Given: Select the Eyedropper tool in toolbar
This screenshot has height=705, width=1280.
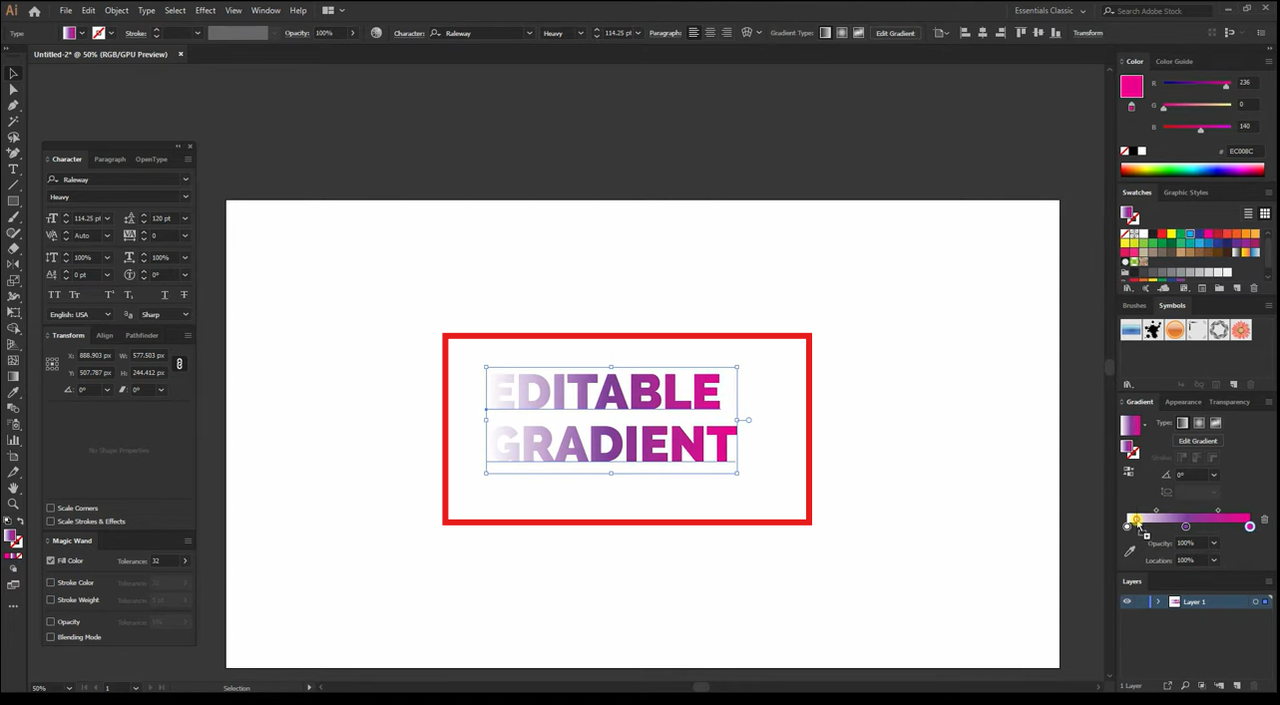Looking at the screenshot, I should click(x=13, y=392).
